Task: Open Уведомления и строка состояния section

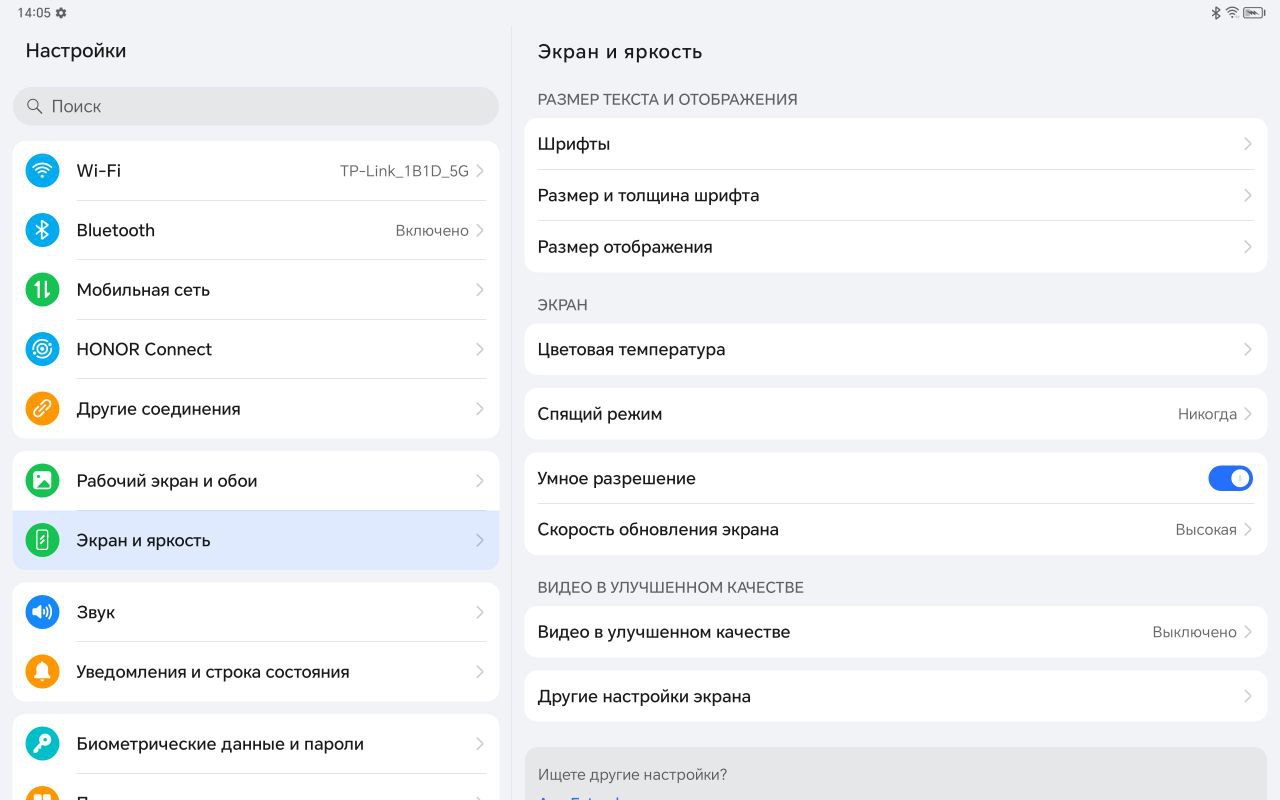Action: pyautogui.click(x=256, y=672)
